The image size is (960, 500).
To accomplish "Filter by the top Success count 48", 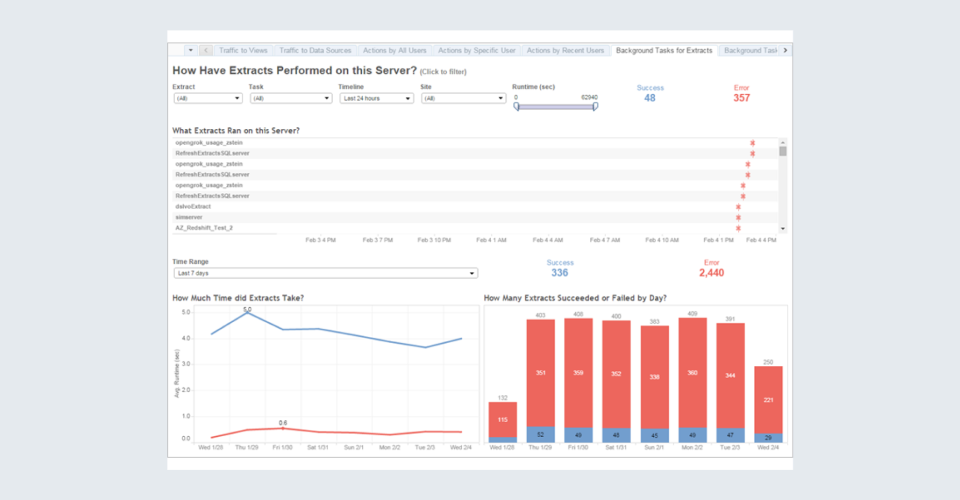I will point(650,98).
